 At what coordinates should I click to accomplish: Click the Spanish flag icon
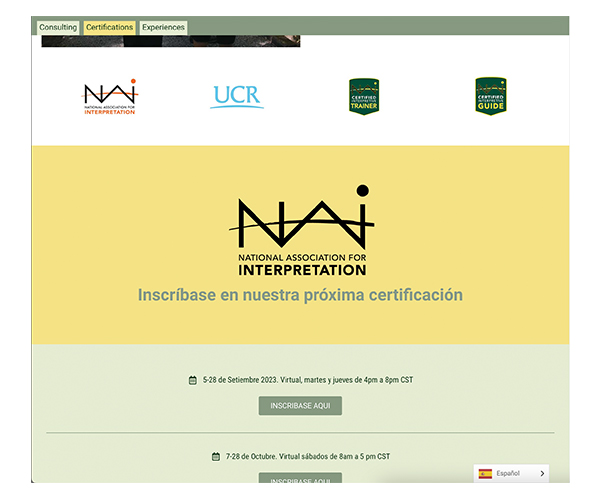click(x=485, y=474)
